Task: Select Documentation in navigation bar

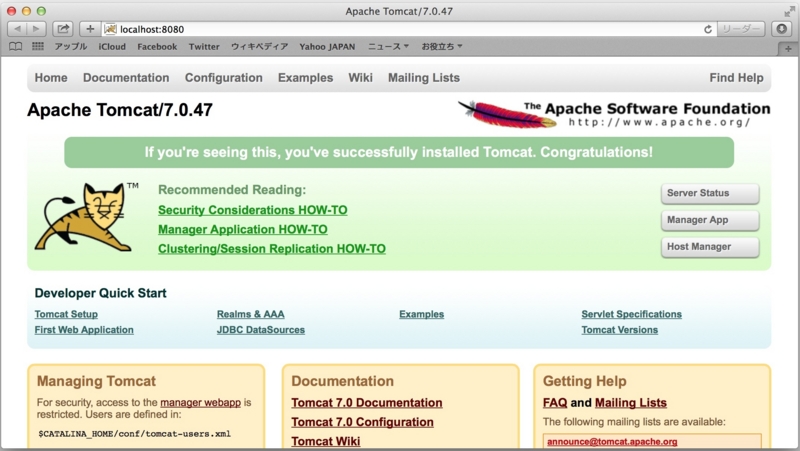Action: 126,78
